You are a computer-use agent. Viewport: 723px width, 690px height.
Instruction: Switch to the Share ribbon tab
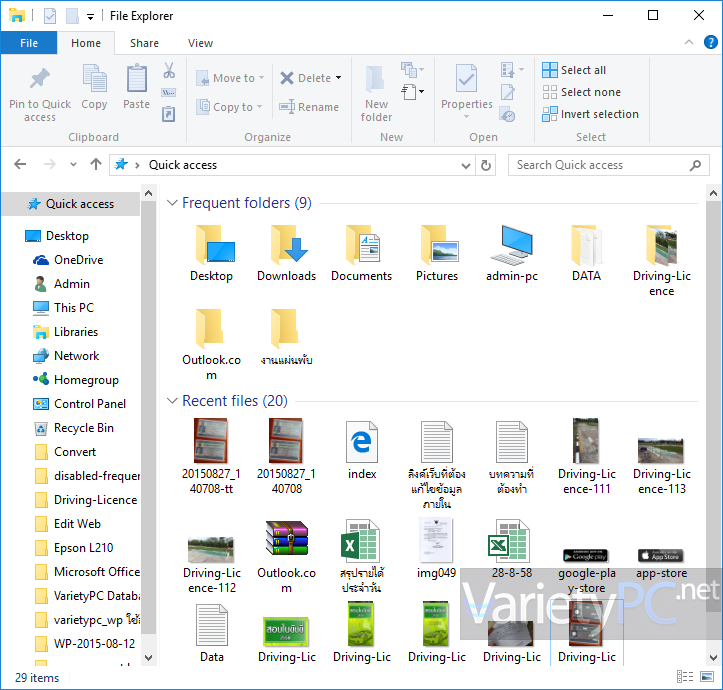[144, 43]
